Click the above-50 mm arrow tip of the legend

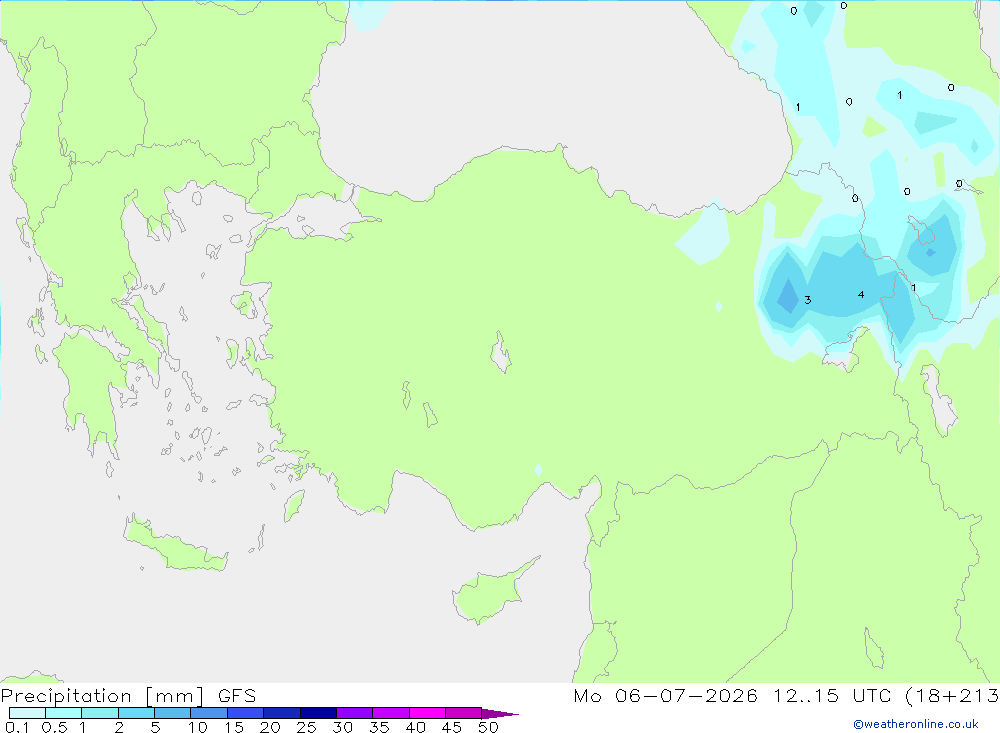click(500, 714)
